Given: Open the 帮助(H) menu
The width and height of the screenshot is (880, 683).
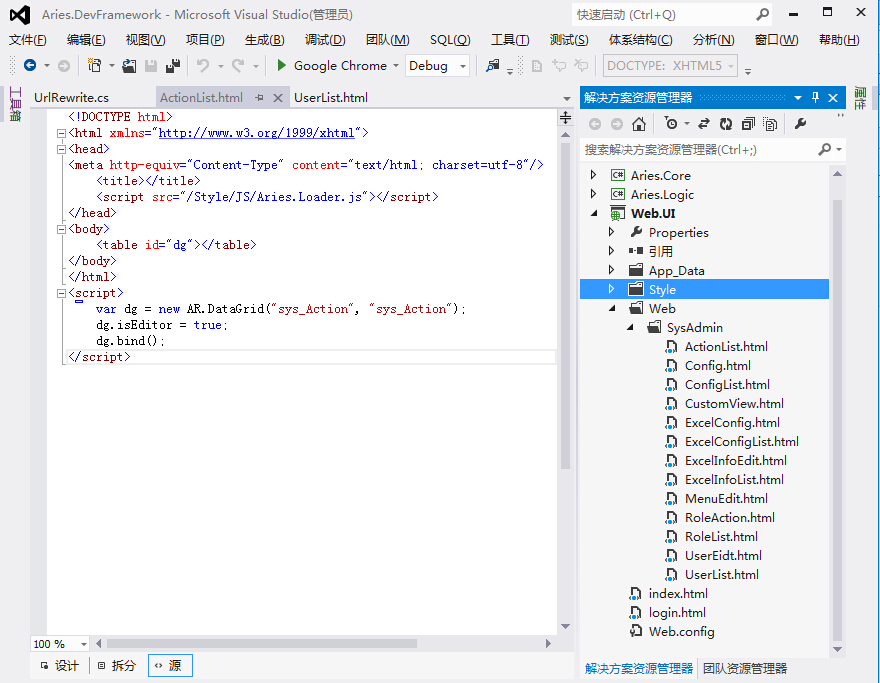Looking at the screenshot, I should tap(839, 40).
